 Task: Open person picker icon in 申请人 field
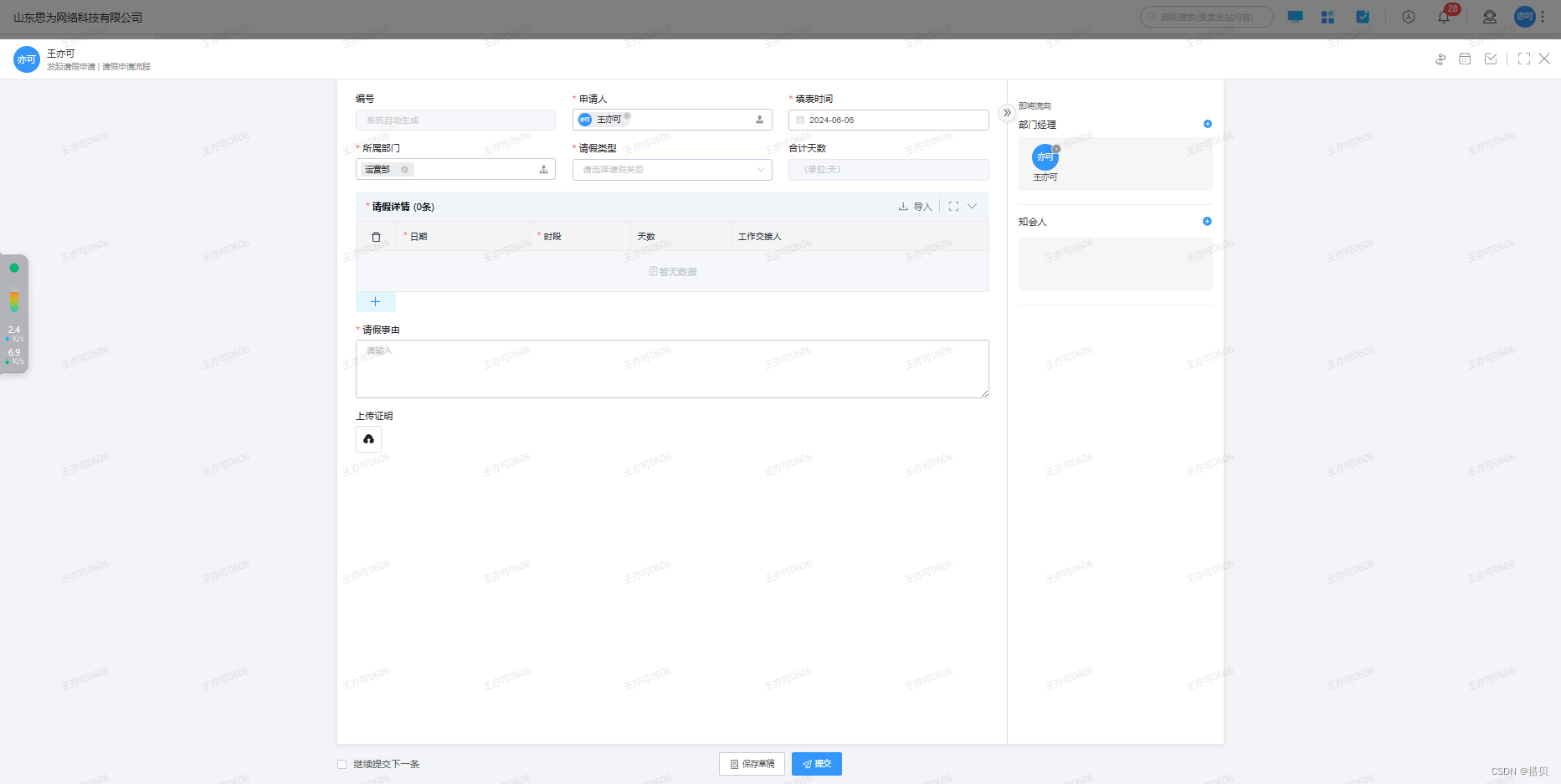click(759, 120)
